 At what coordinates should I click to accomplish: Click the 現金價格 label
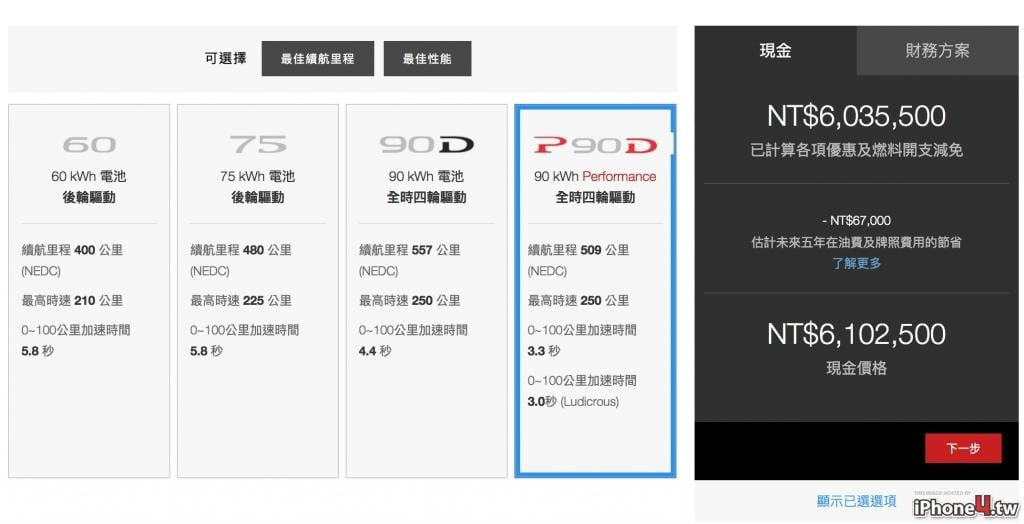[x=856, y=368]
